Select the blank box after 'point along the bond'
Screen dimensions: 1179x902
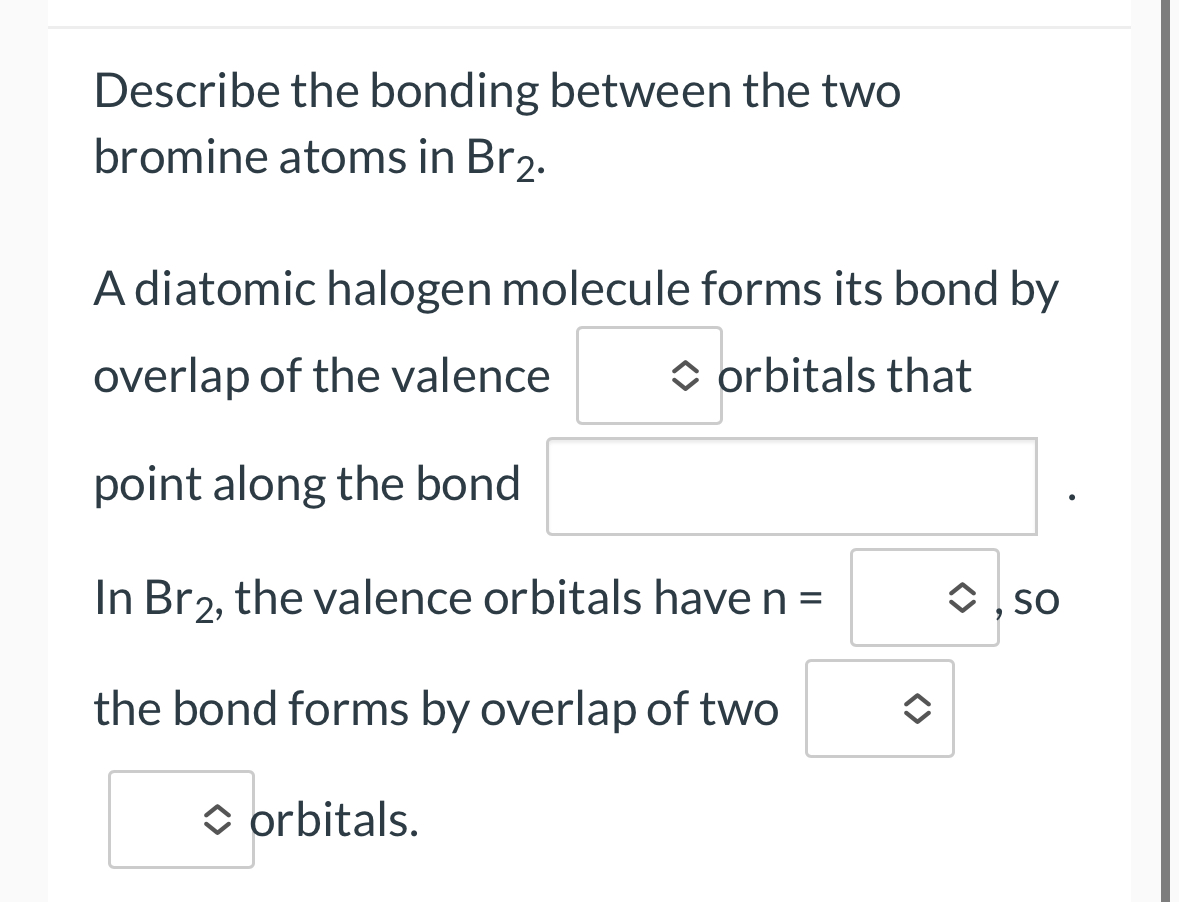click(x=791, y=487)
